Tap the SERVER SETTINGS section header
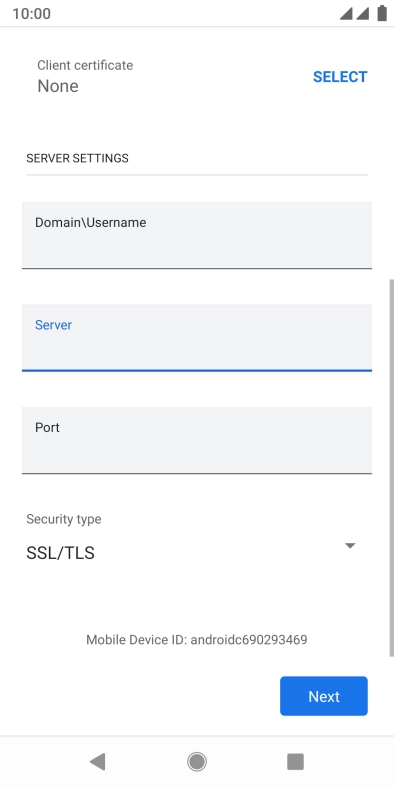394x788 pixels. pyautogui.click(x=77, y=158)
